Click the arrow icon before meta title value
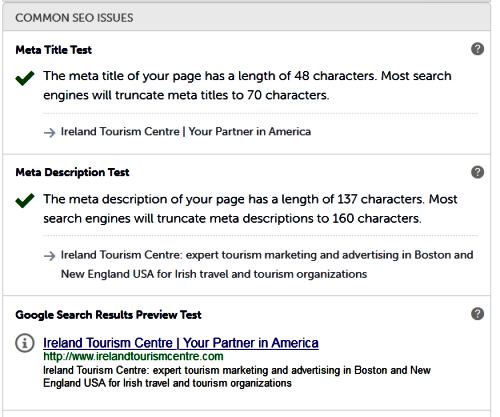The image size is (500, 417). point(50,133)
